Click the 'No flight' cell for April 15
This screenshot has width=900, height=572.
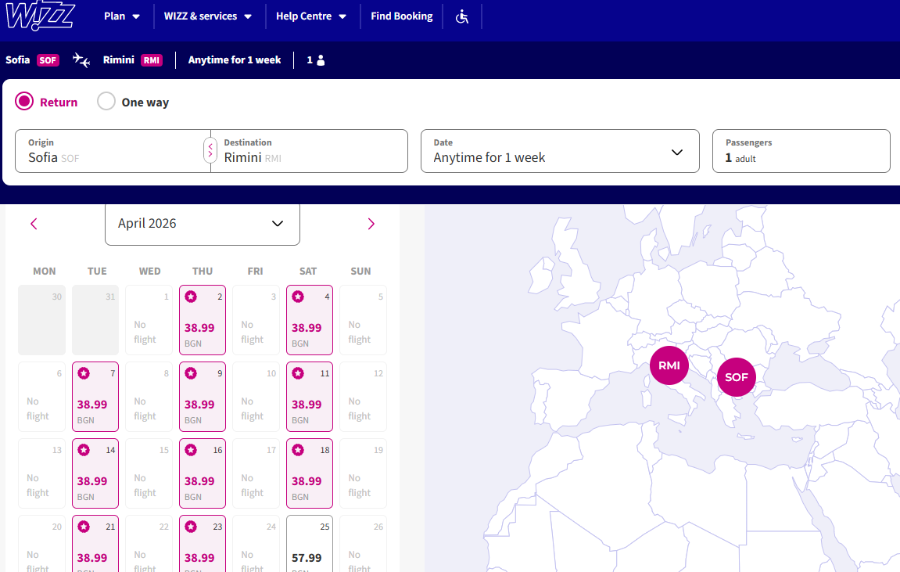click(x=149, y=473)
